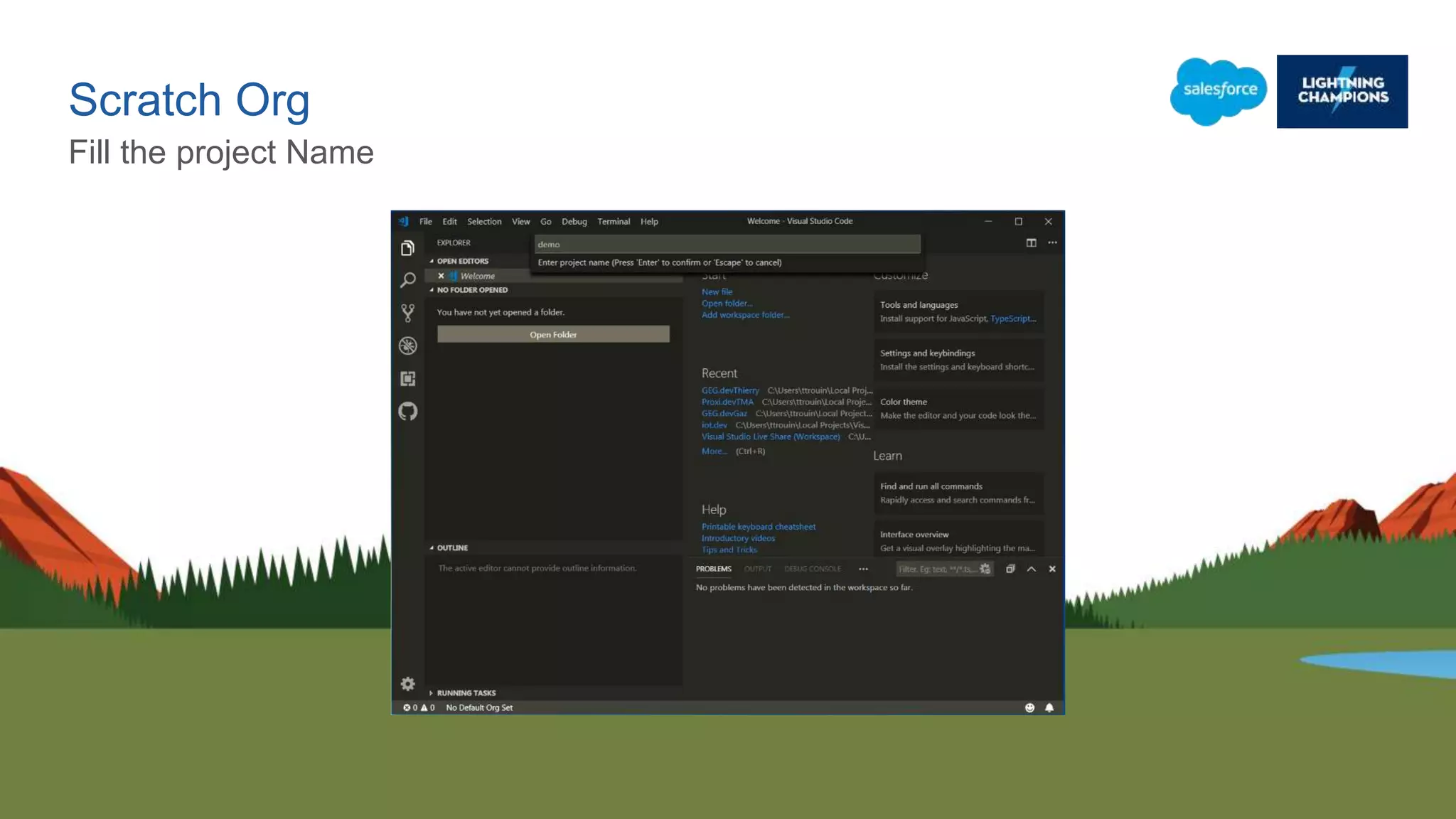This screenshot has width=1456, height=819.
Task: Open the Extensions view icon
Action: tap(407, 378)
